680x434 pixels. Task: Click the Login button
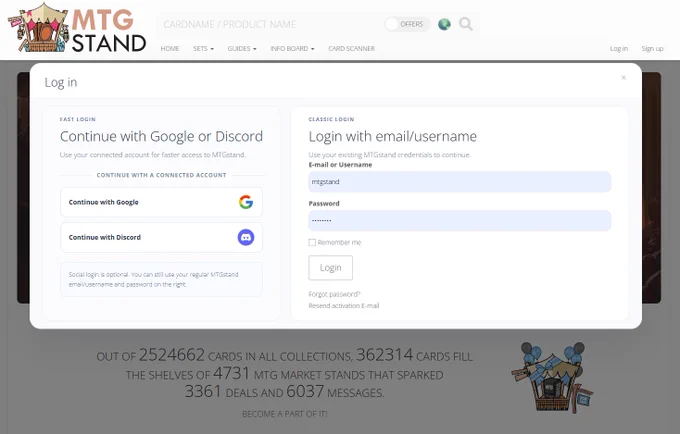pos(330,268)
